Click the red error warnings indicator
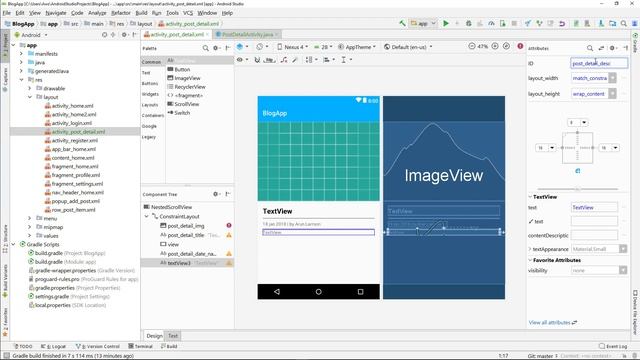The width and height of the screenshot is (640, 360). point(520,46)
